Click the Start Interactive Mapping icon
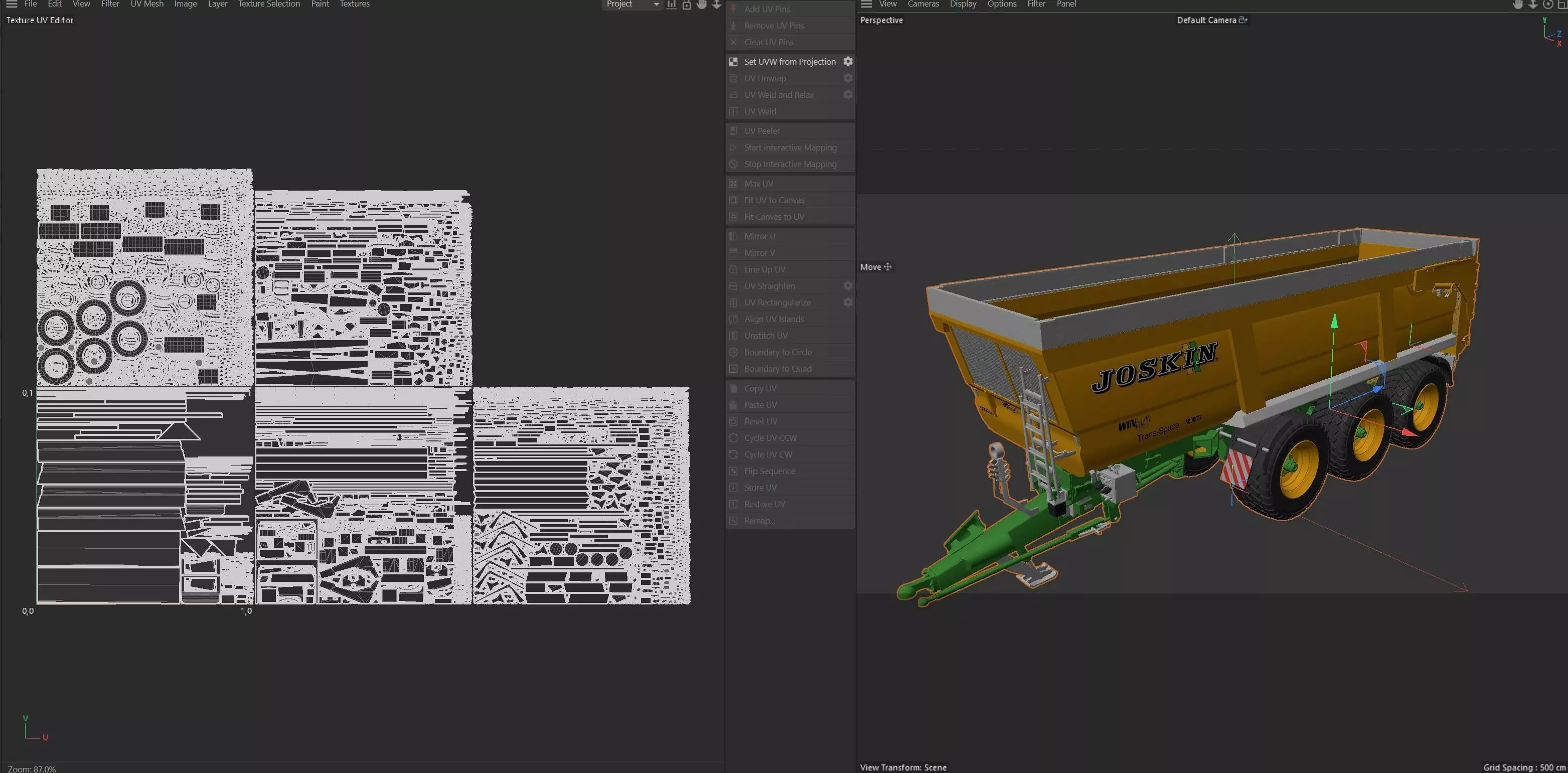Screen dimensions: 1568x773 [x=733, y=147]
